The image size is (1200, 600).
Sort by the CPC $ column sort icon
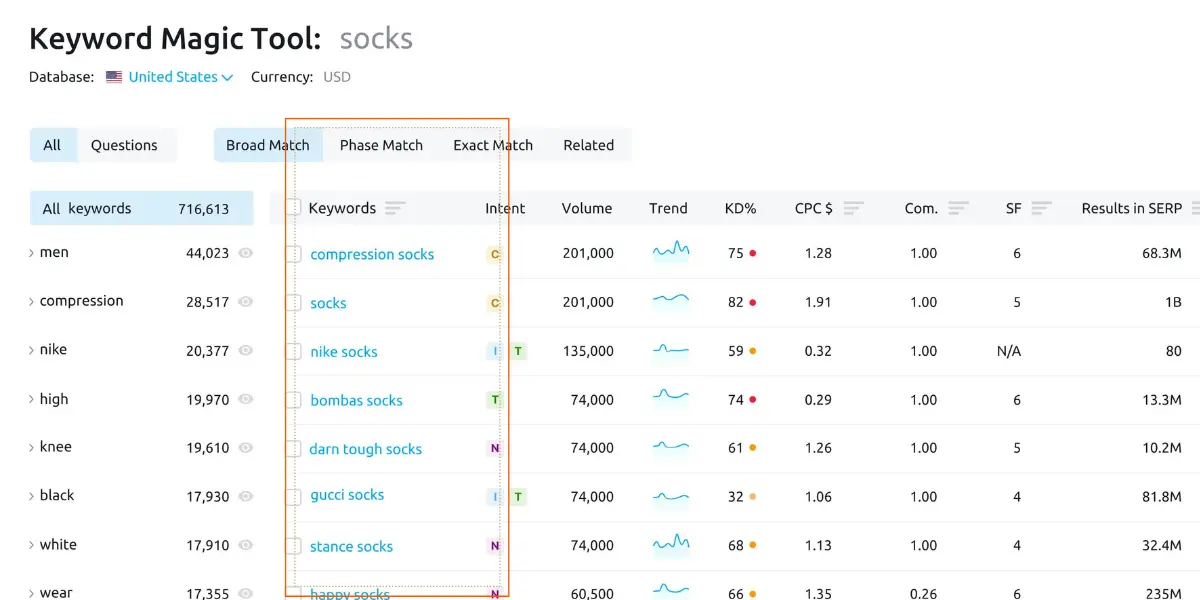853,208
